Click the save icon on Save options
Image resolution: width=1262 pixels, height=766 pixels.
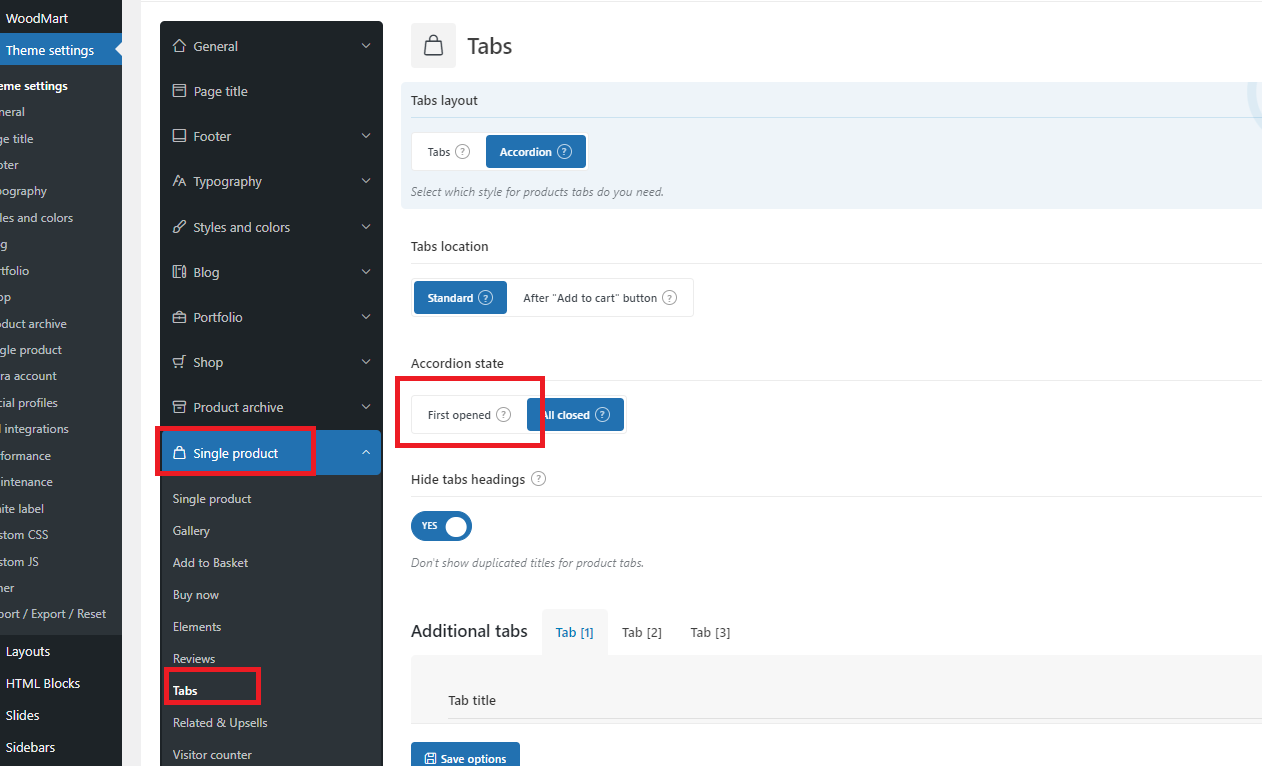tap(430, 759)
